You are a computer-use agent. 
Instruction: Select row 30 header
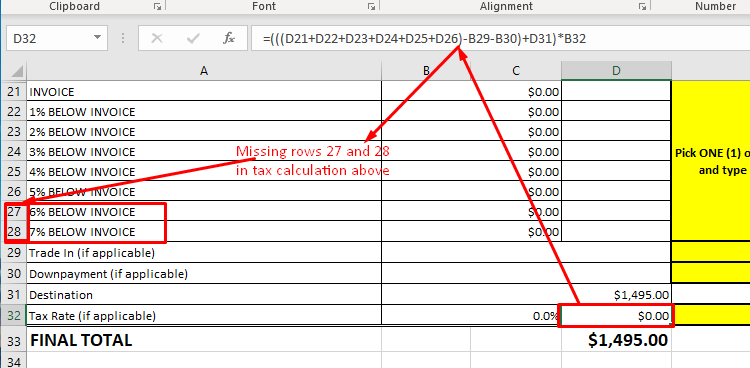[14, 273]
